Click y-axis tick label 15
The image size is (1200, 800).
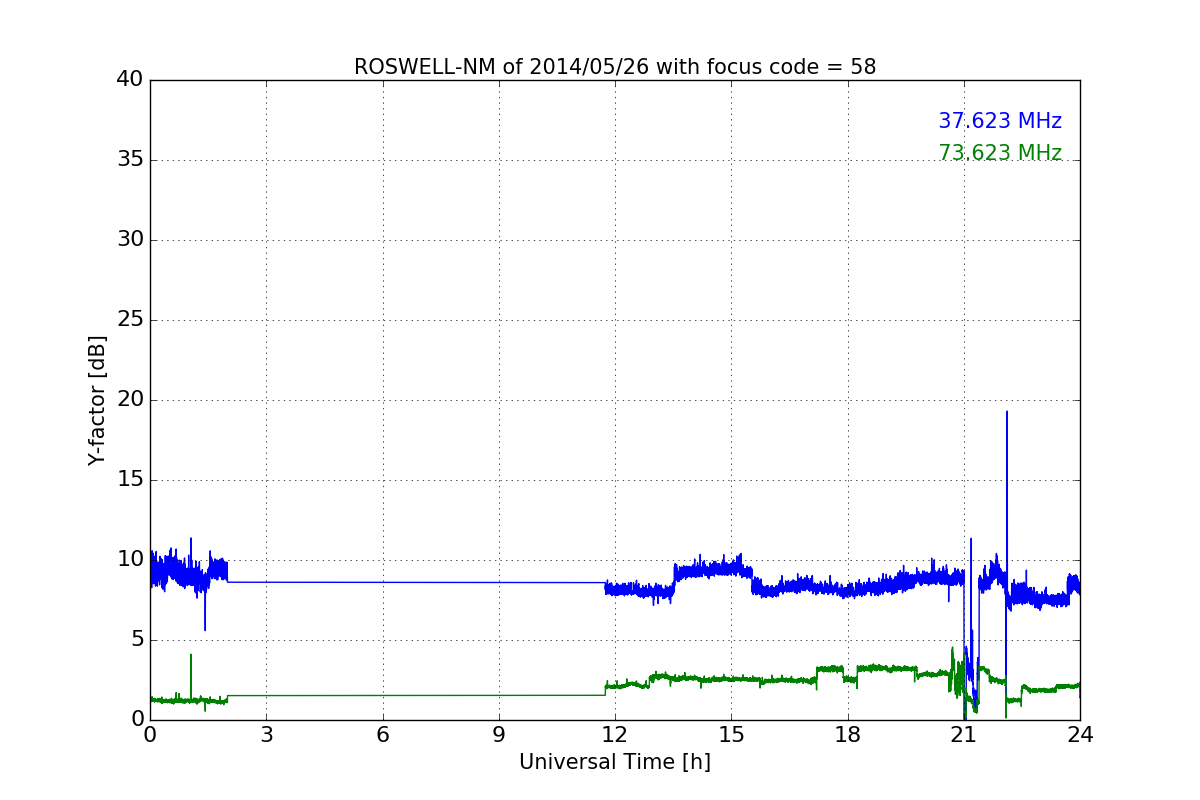[x=130, y=480]
